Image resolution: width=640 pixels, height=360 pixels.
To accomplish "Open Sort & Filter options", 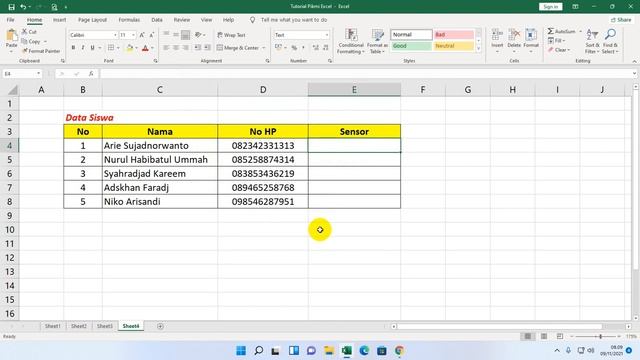I will point(592,41).
